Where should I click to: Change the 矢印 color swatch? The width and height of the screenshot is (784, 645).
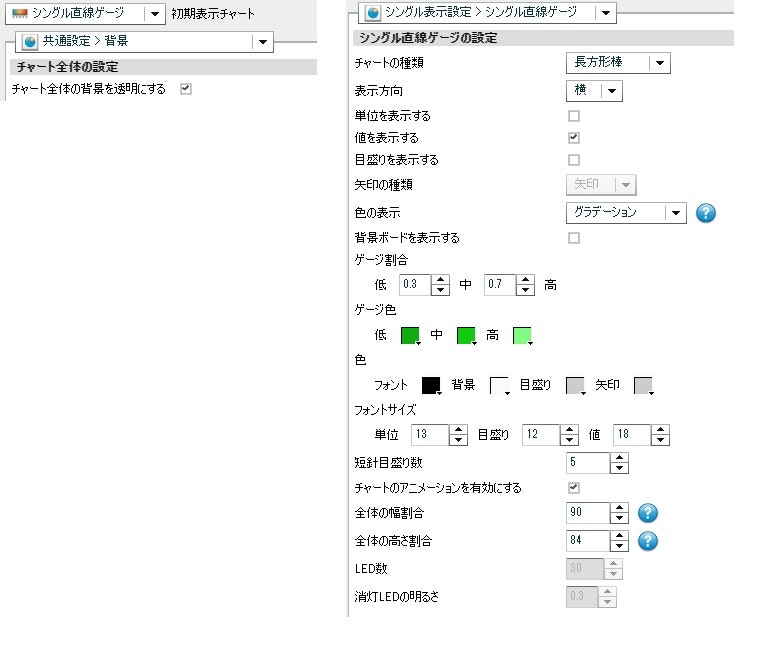(x=644, y=386)
